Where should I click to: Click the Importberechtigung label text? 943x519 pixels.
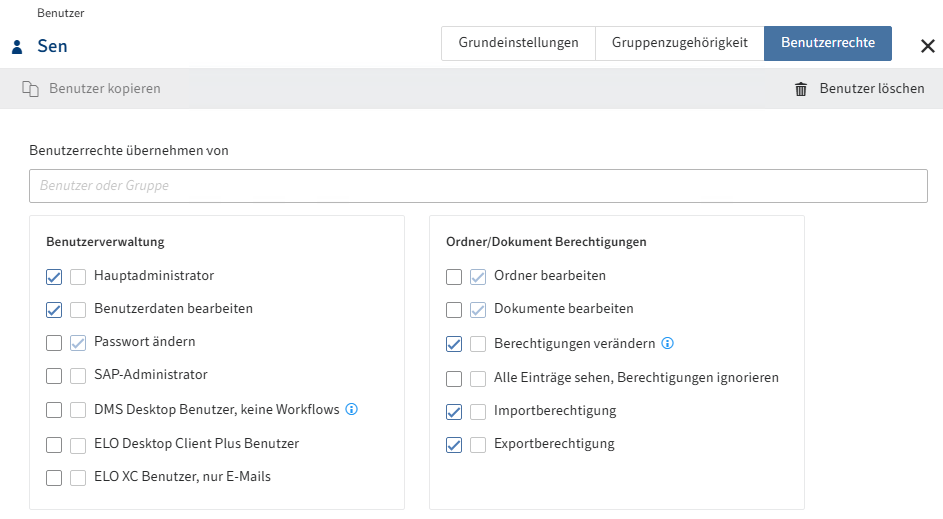click(x=555, y=411)
